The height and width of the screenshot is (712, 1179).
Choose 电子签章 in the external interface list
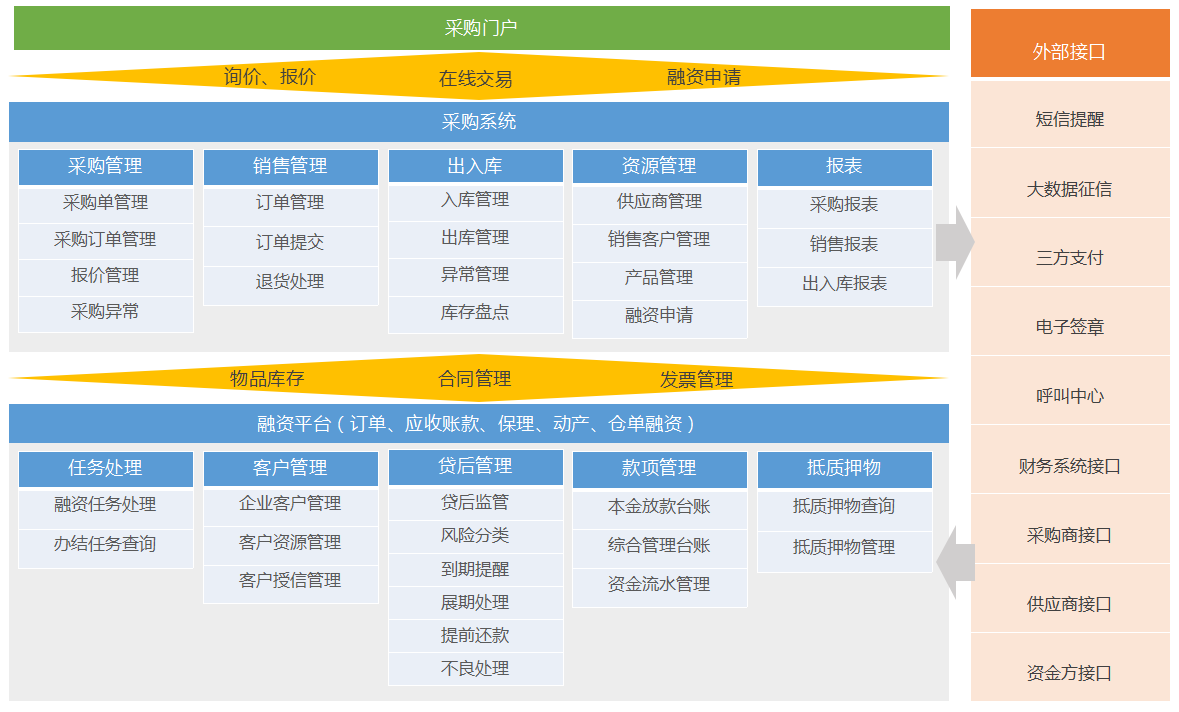point(1069,327)
